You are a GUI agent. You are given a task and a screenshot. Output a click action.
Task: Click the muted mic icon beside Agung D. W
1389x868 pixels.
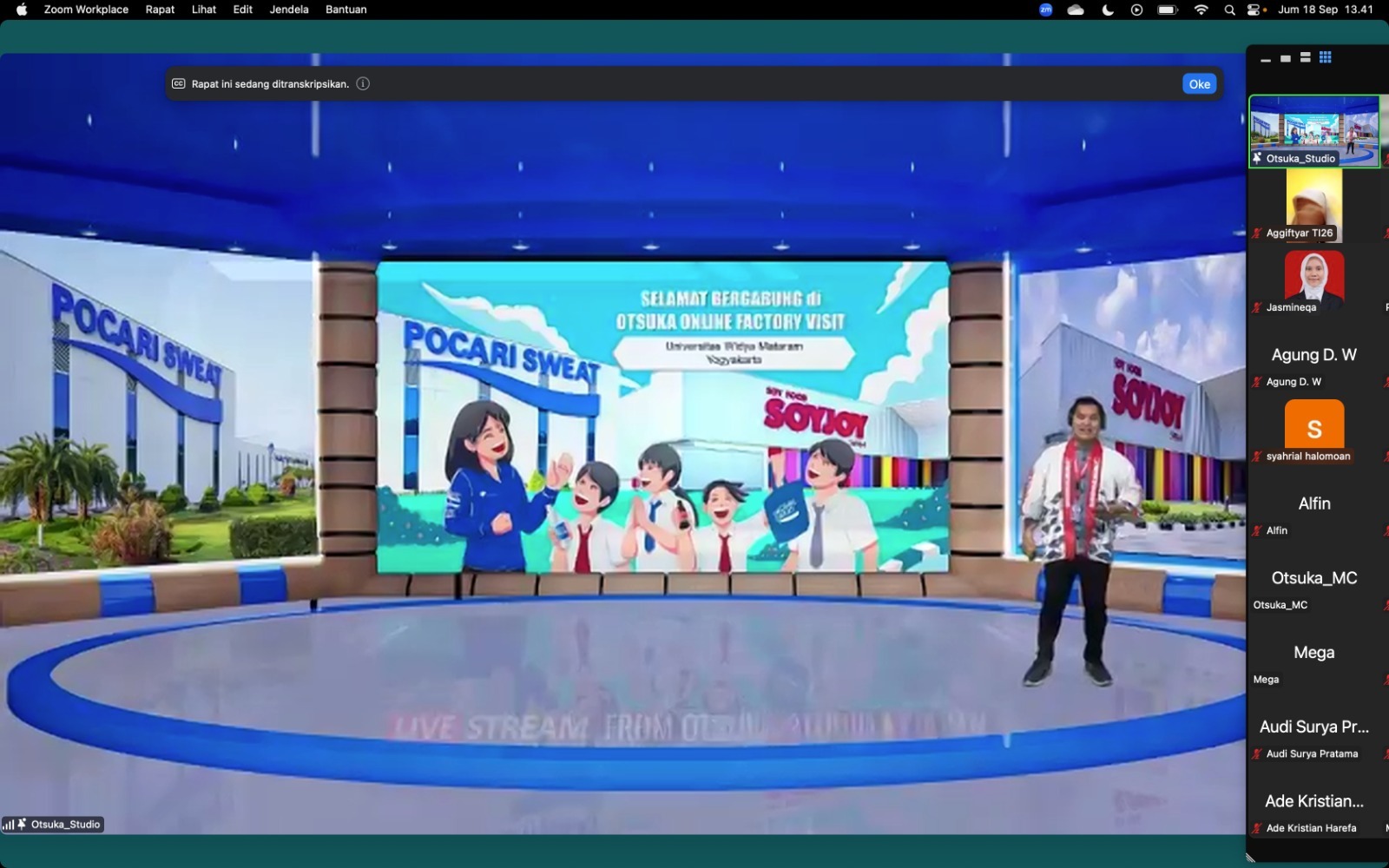(1257, 382)
